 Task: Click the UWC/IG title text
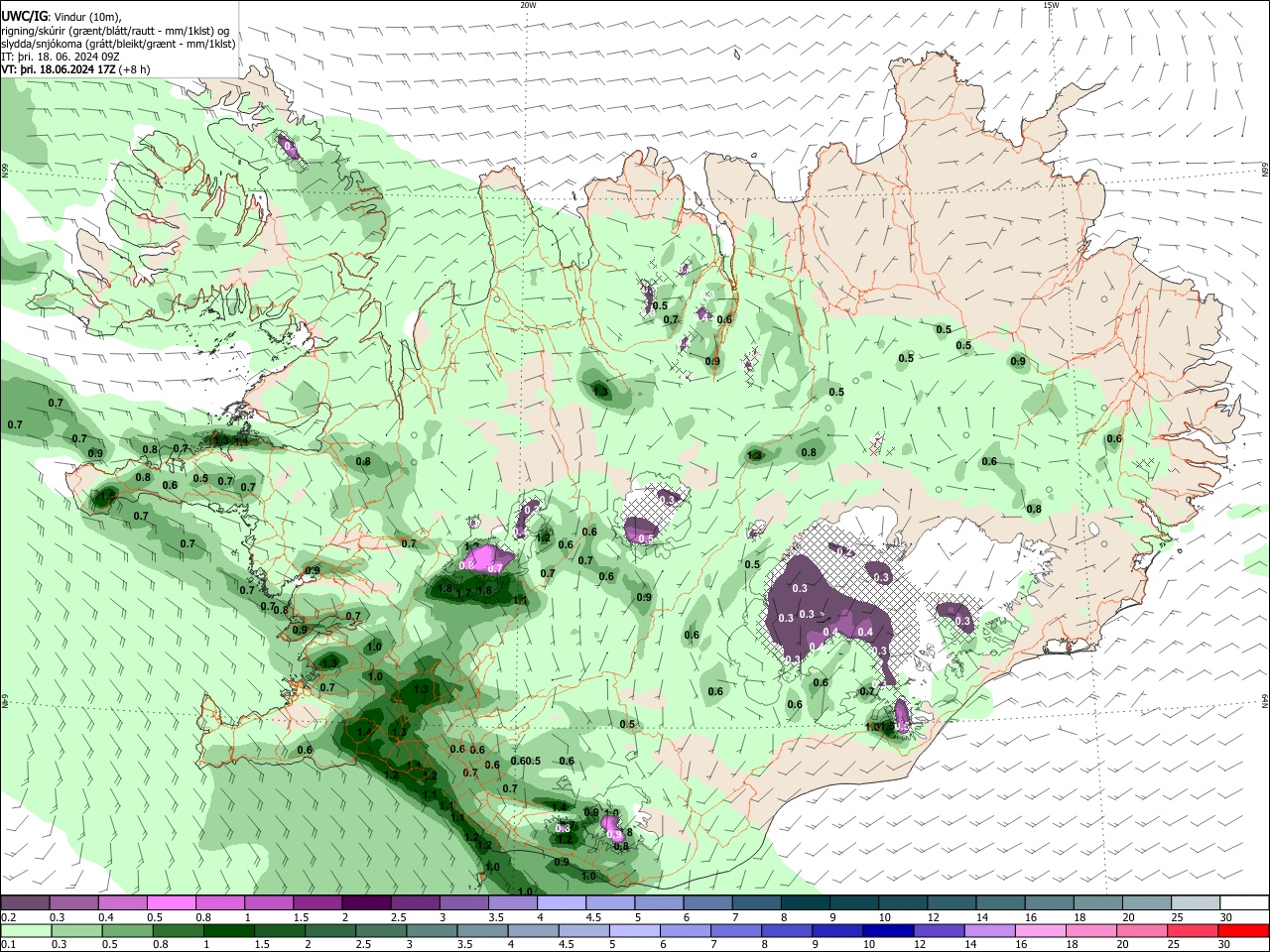24,17
